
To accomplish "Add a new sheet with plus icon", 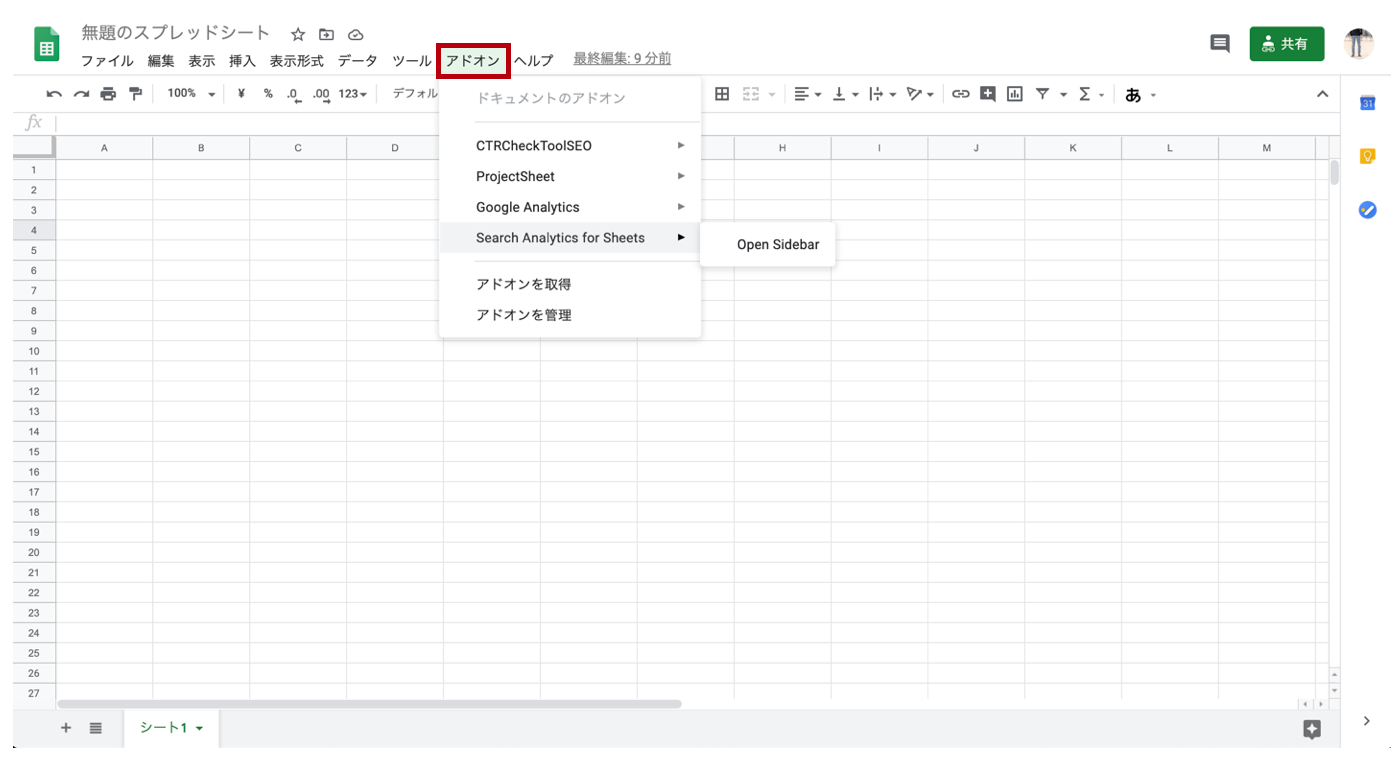I will coord(66,728).
